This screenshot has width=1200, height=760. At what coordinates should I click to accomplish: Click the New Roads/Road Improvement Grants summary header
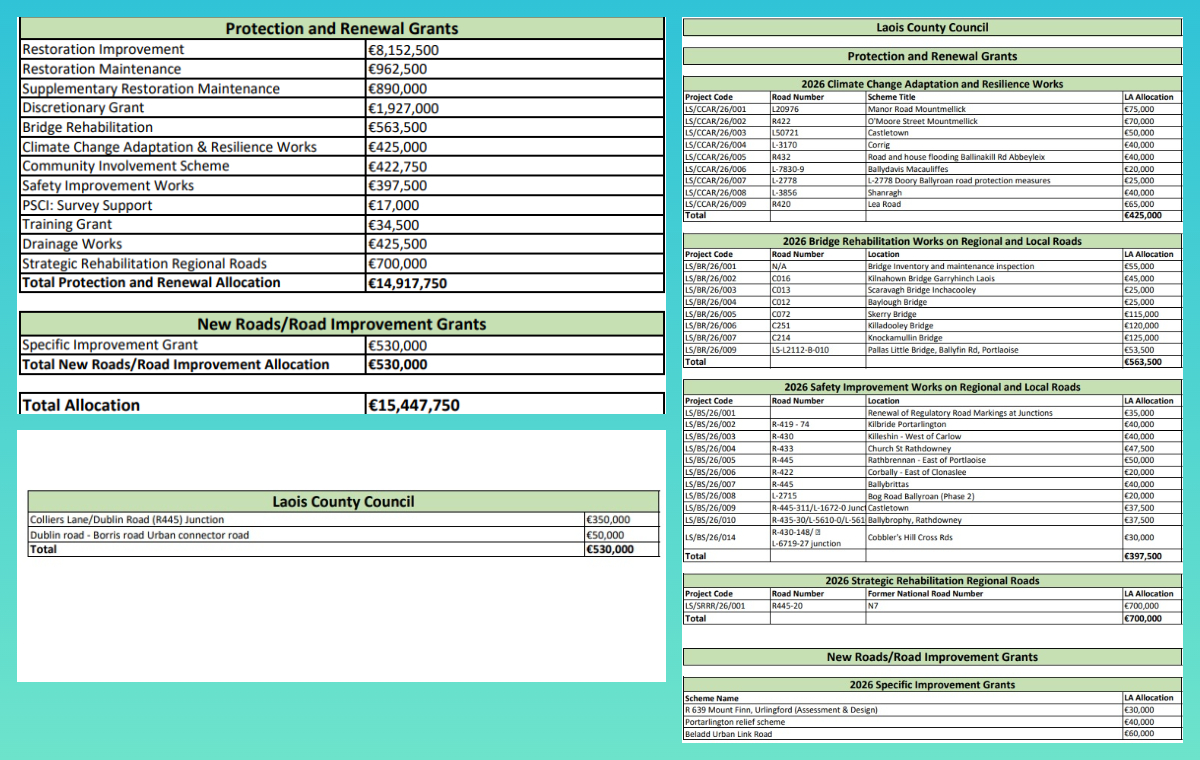pyautogui.click(x=342, y=324)
